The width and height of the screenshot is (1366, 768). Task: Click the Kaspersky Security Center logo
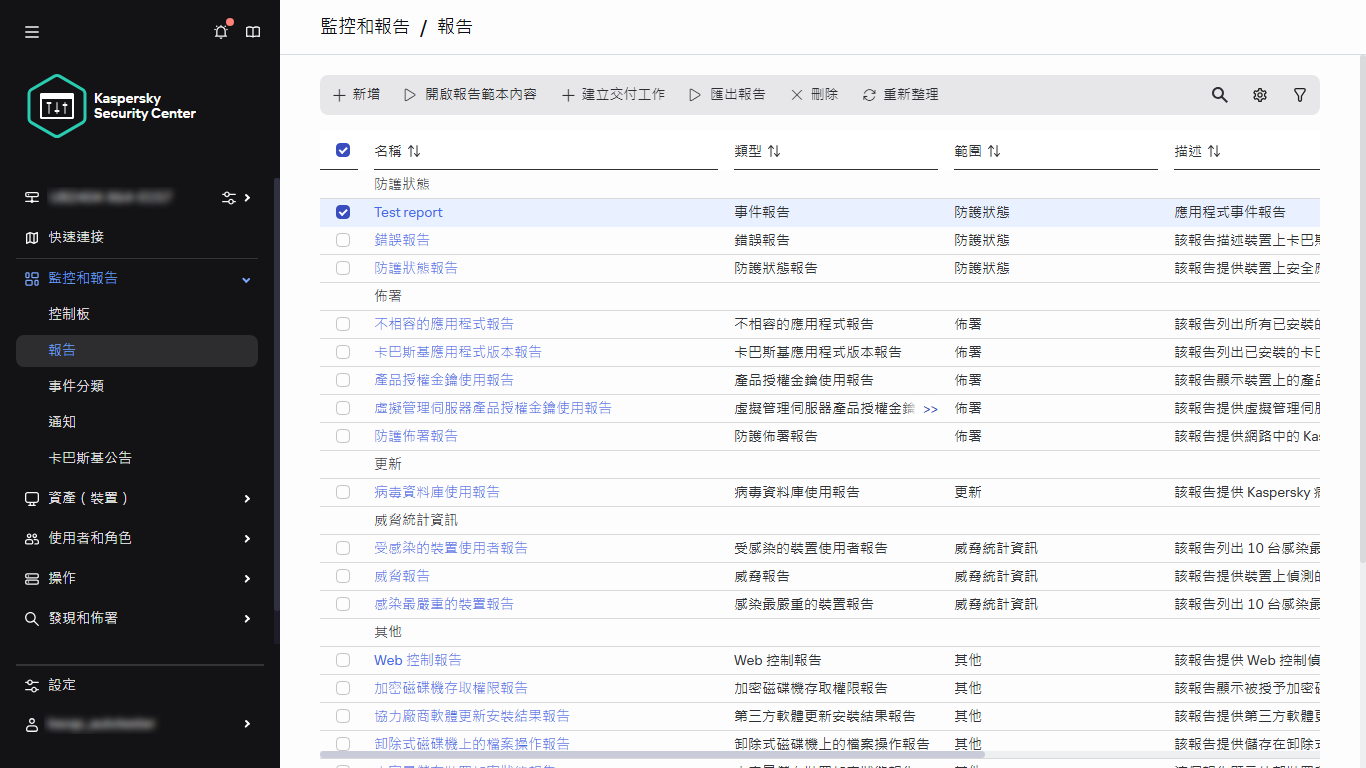pos(110,105)
